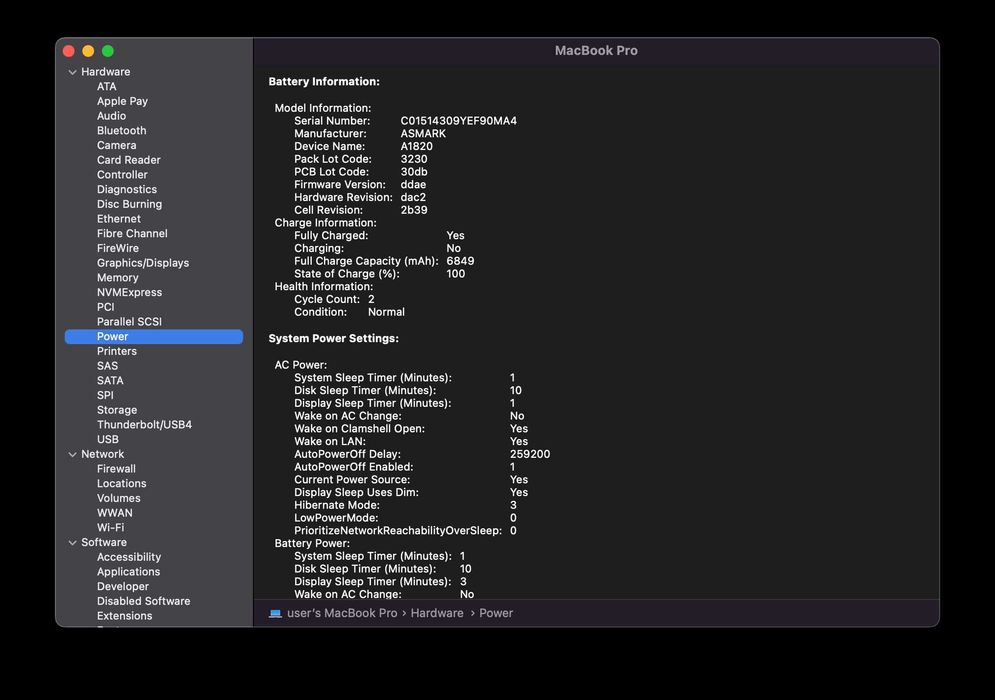Select Printers in the sidebar
The height and width of the screenshot is (700, 995).
click(117, 351)
